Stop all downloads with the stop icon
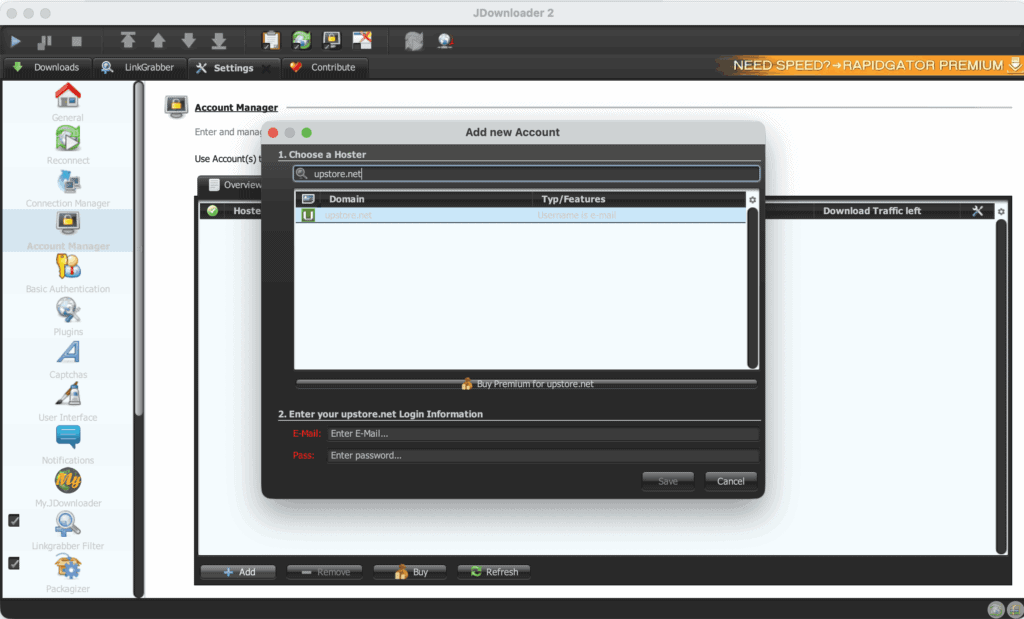The image size is (1024, 619). coord(76,42)
